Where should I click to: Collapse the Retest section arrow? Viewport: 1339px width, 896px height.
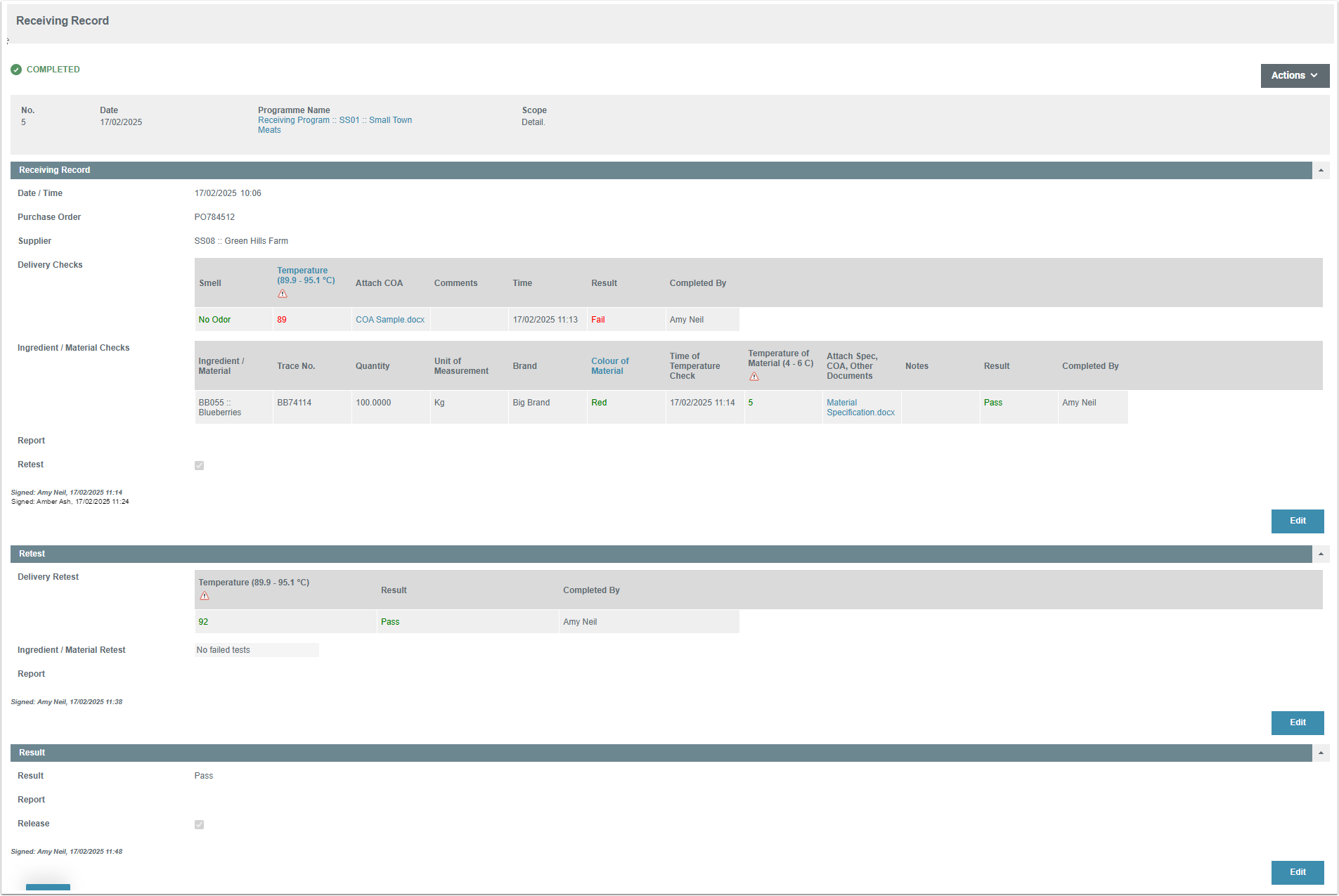tap(1321, 554)
